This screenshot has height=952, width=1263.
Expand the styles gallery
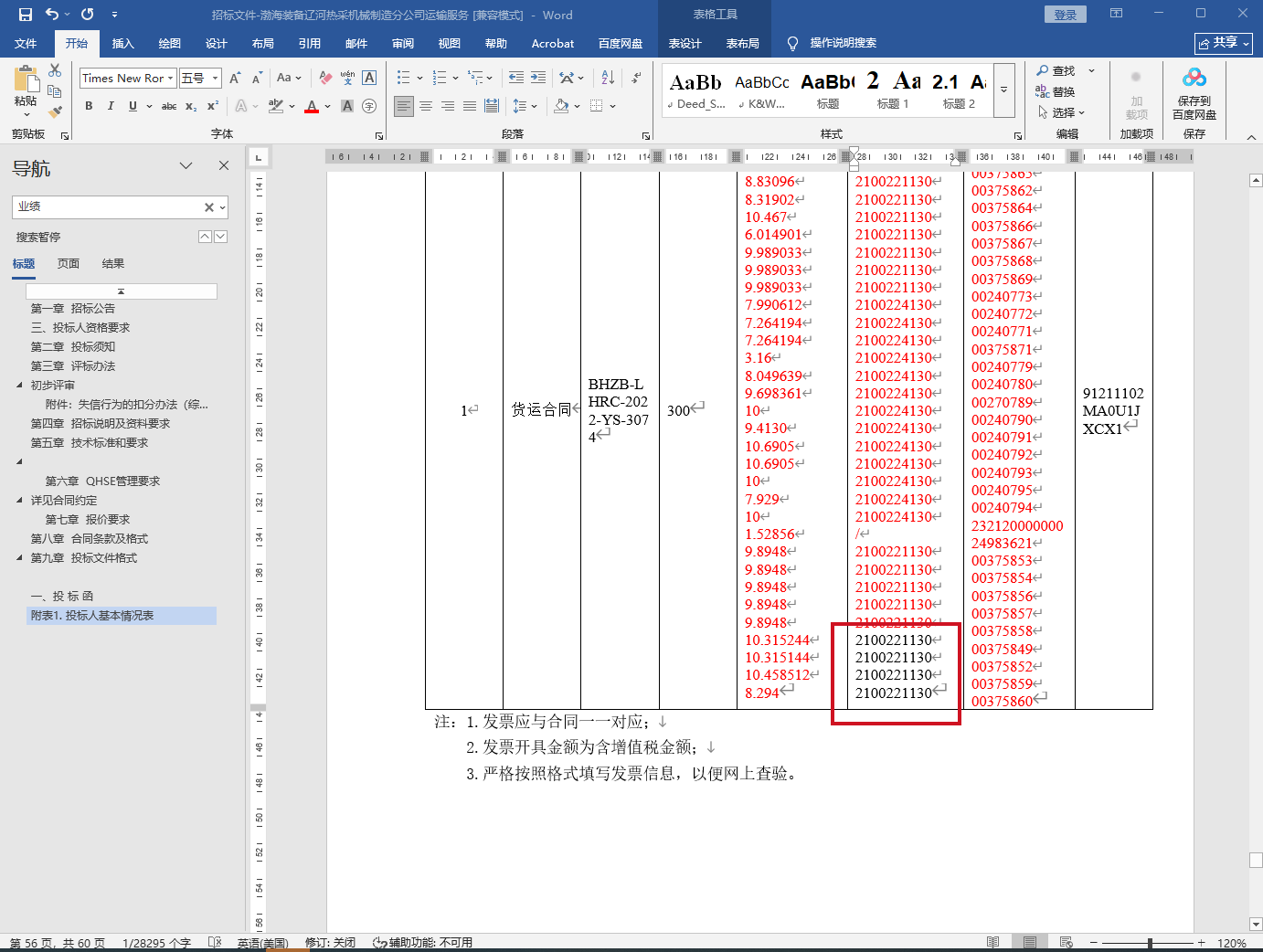click(1003, 90)
